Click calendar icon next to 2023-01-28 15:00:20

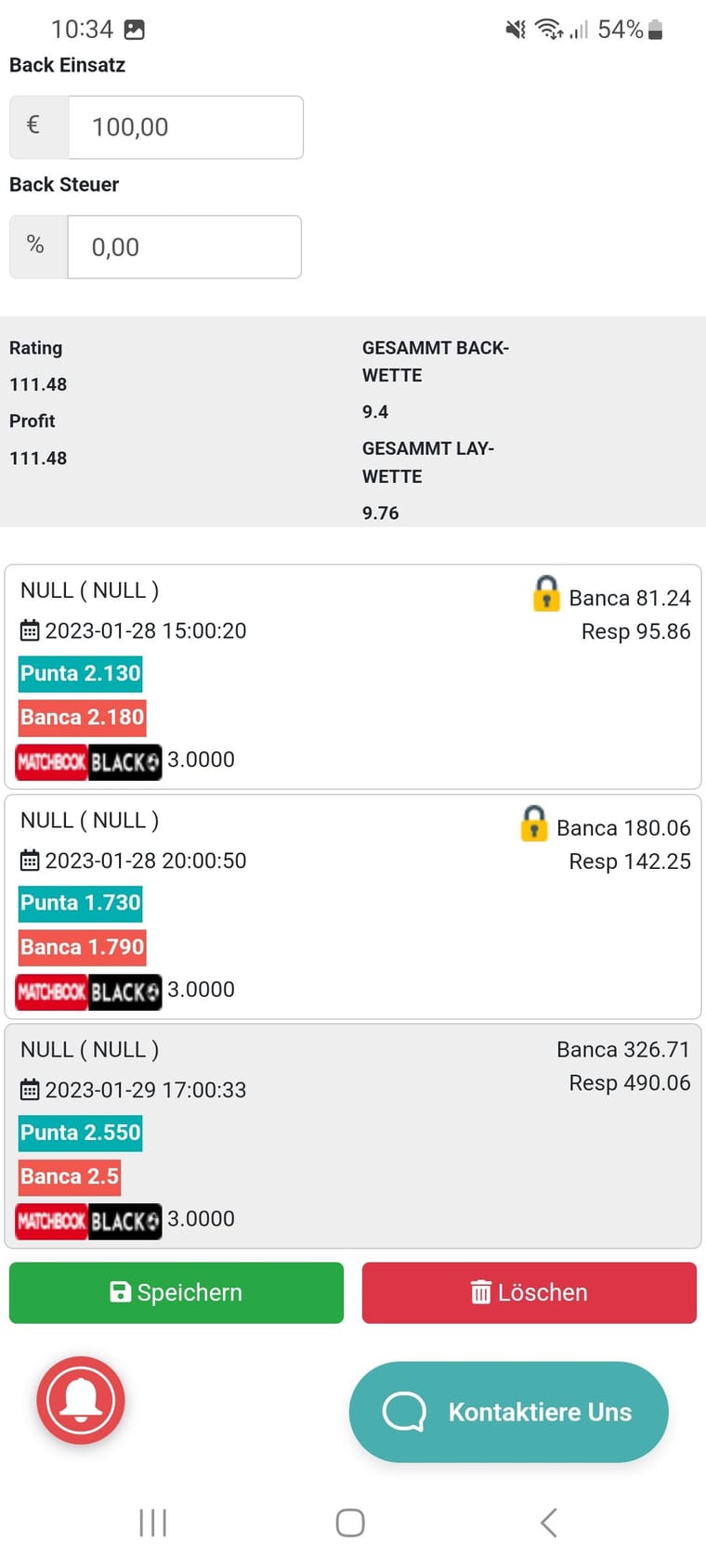click(30, 631)
